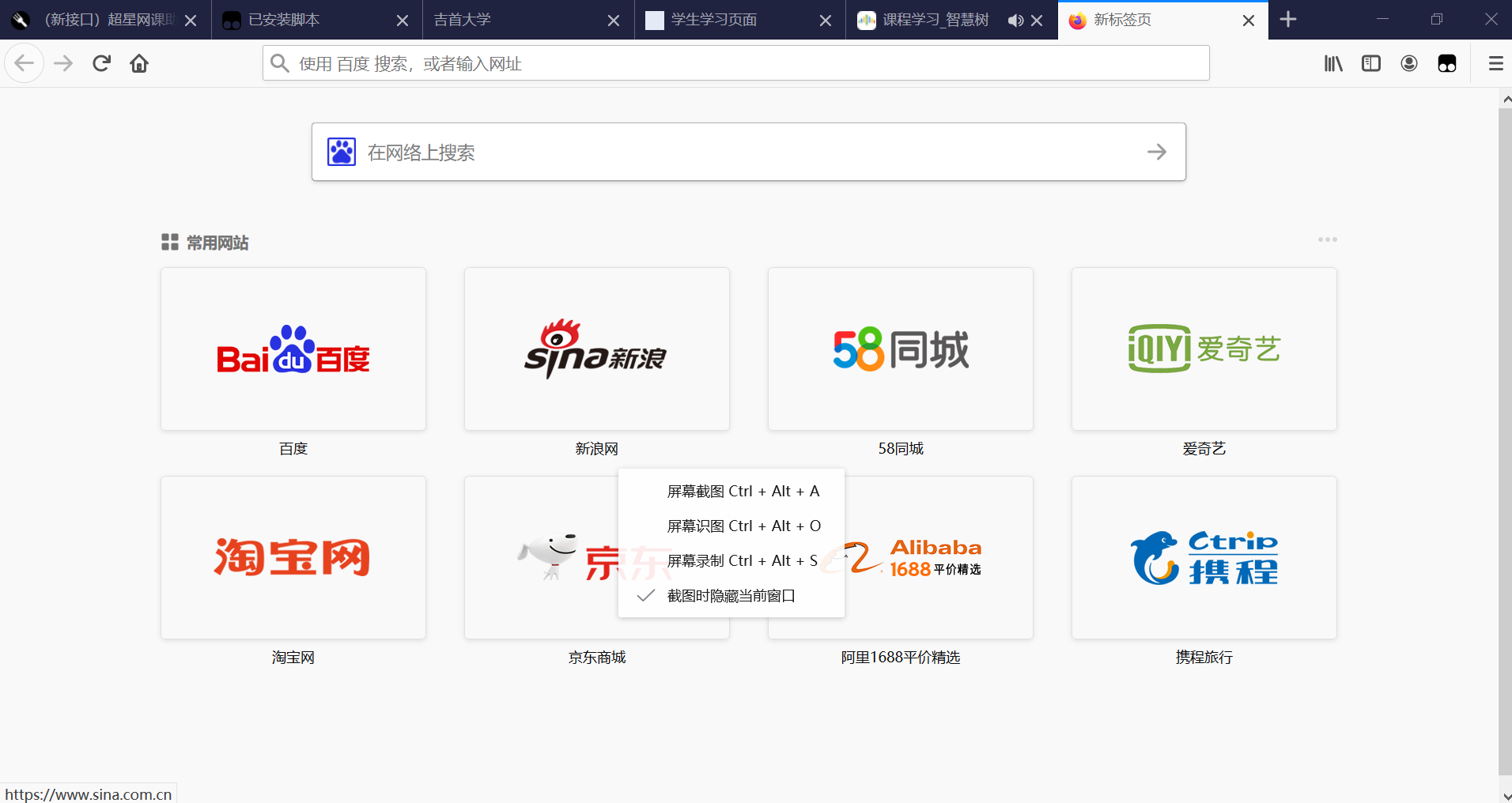The height and width of the screenshot is (803, 1512).
Task: Close the 超星网课 tab
Action: point(191,21)
